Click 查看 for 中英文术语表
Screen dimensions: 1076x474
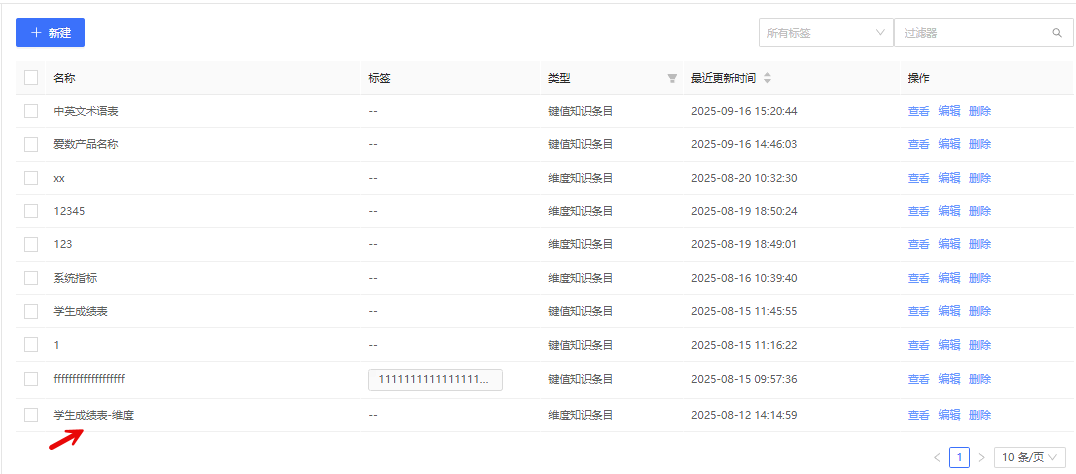(918, 111)
